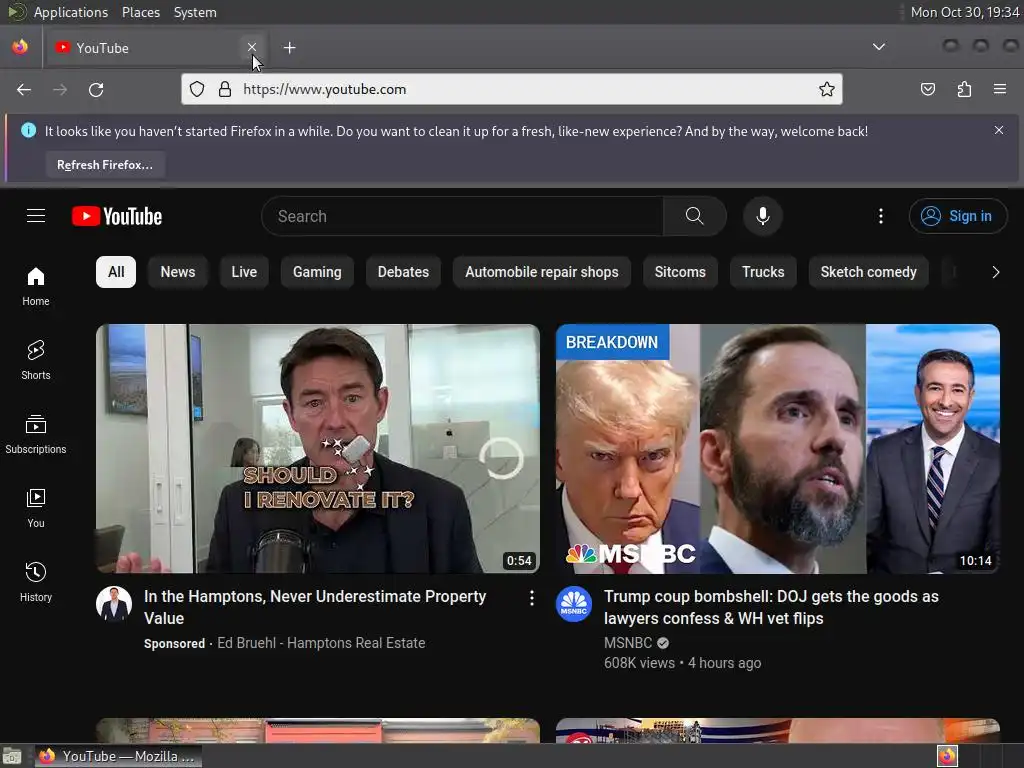Open Shorts from the sidebar
The width and height of the screenshot is (1024, 768).
point(36,360)
